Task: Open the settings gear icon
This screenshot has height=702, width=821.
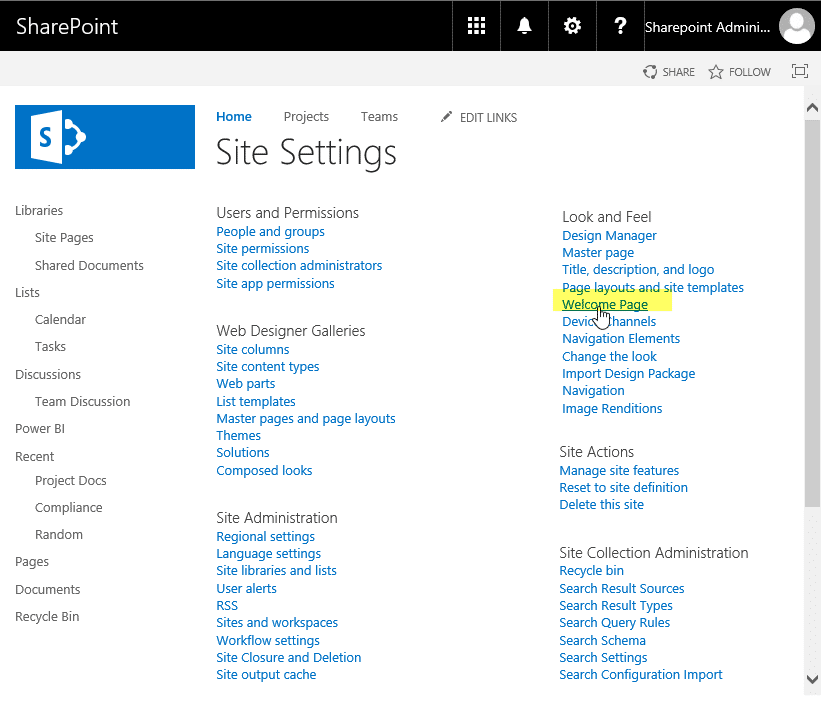Action: [x=572, y=26]
